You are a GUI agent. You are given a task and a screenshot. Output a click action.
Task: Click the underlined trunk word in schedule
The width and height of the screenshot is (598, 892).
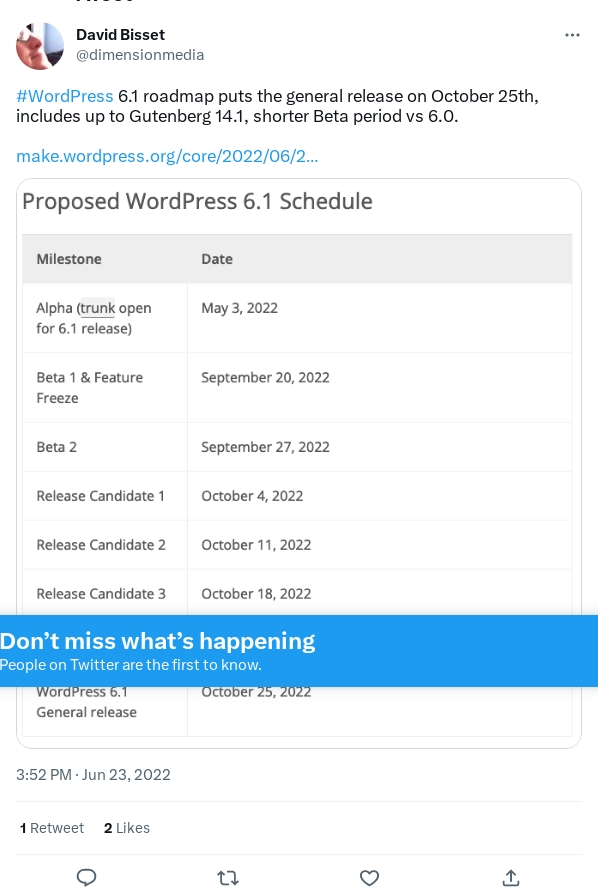[x=97, y=308]
